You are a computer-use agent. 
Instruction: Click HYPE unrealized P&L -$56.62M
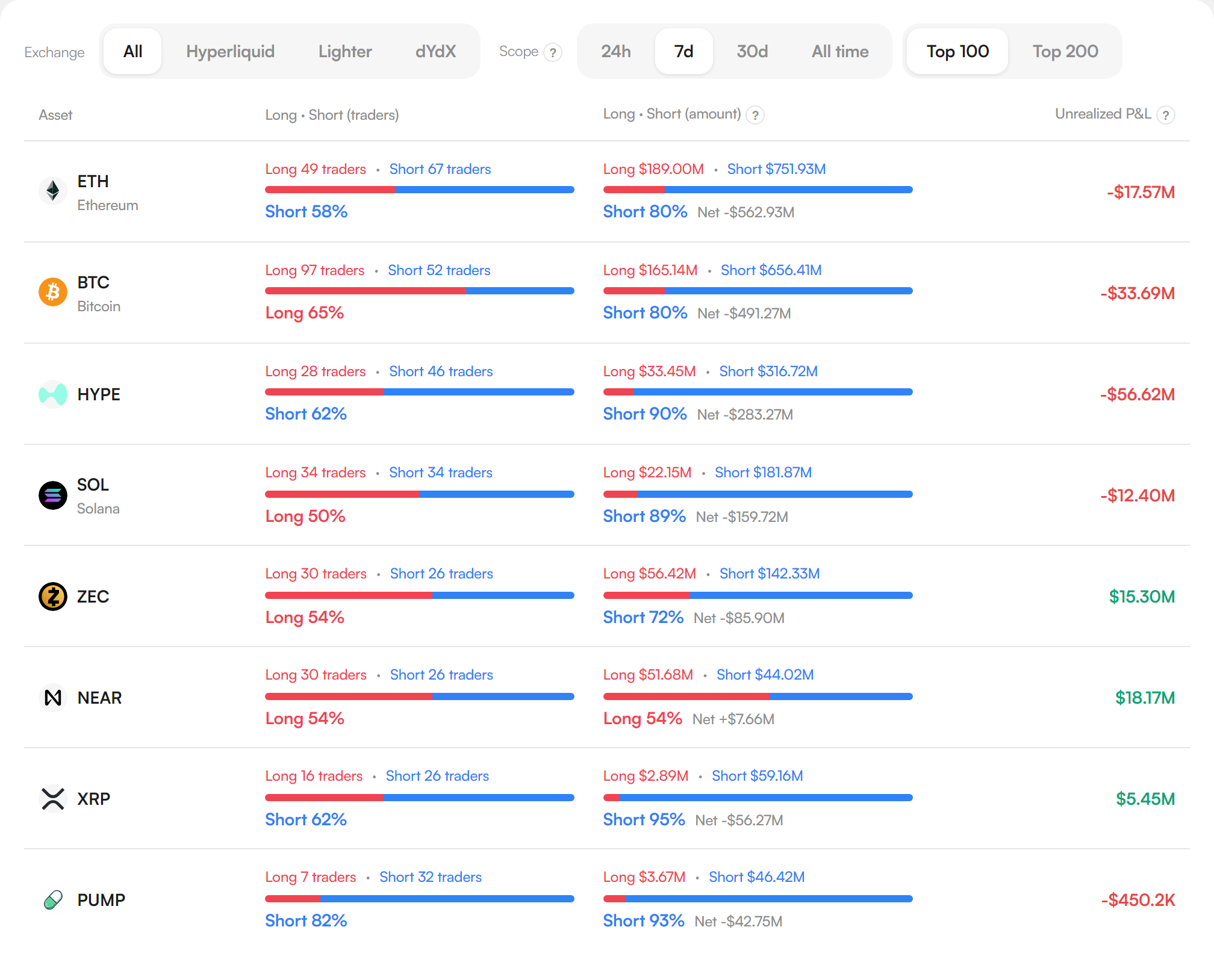tap(1138, 394)
